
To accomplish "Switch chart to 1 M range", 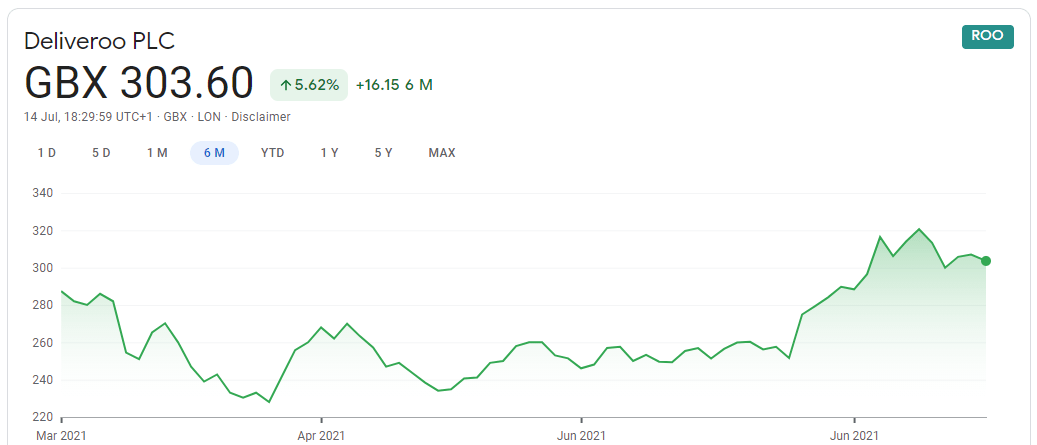I will click(x=157, y=153).
